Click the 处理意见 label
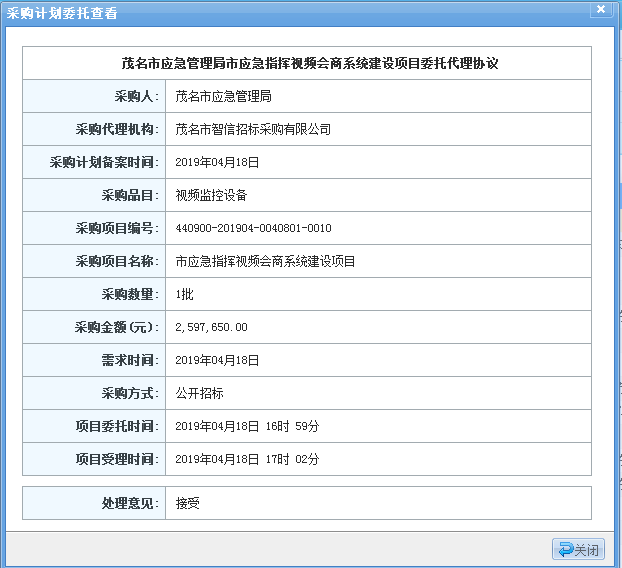 tap(130, 503)
